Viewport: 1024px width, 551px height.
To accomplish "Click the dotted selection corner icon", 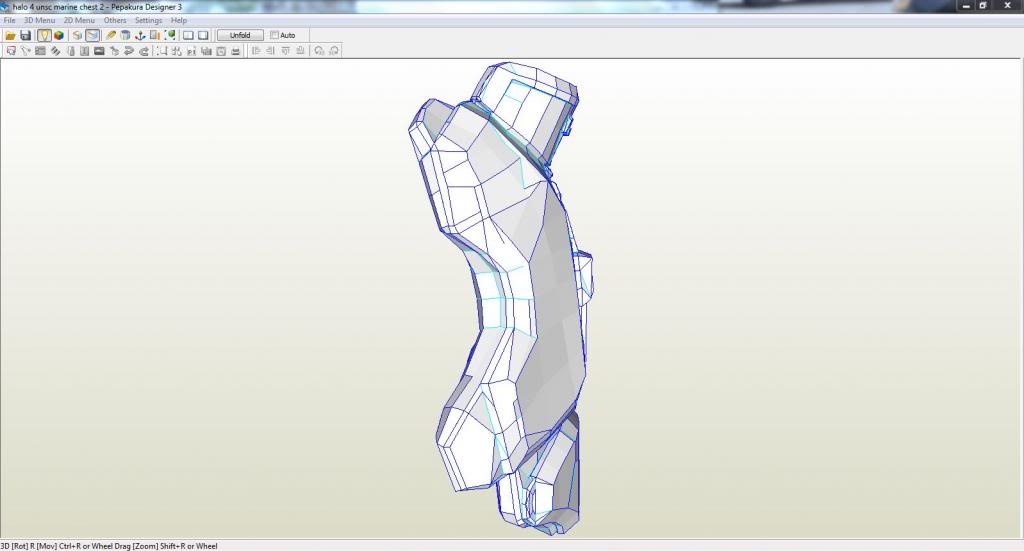I will 162,51.
